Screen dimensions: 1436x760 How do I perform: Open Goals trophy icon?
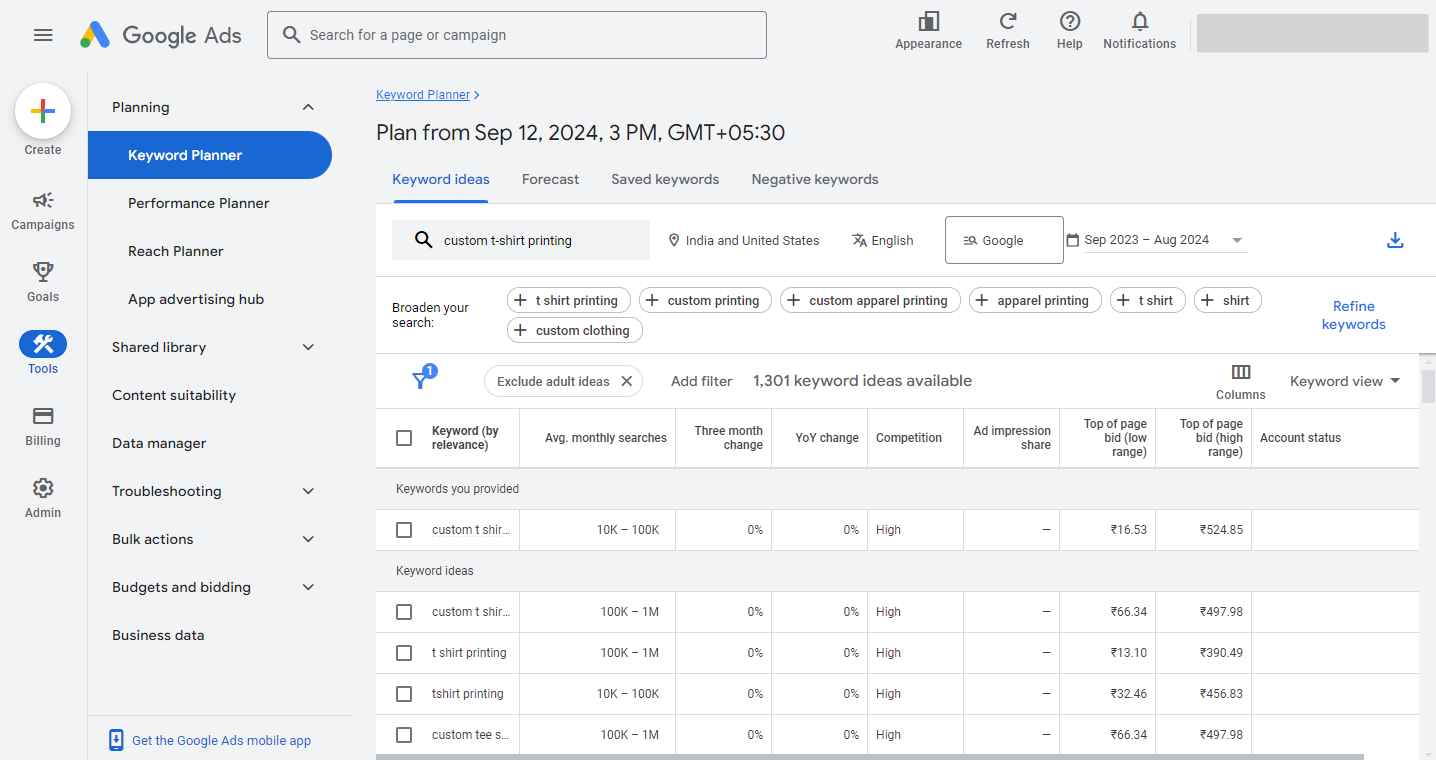(x=43, y=271)
